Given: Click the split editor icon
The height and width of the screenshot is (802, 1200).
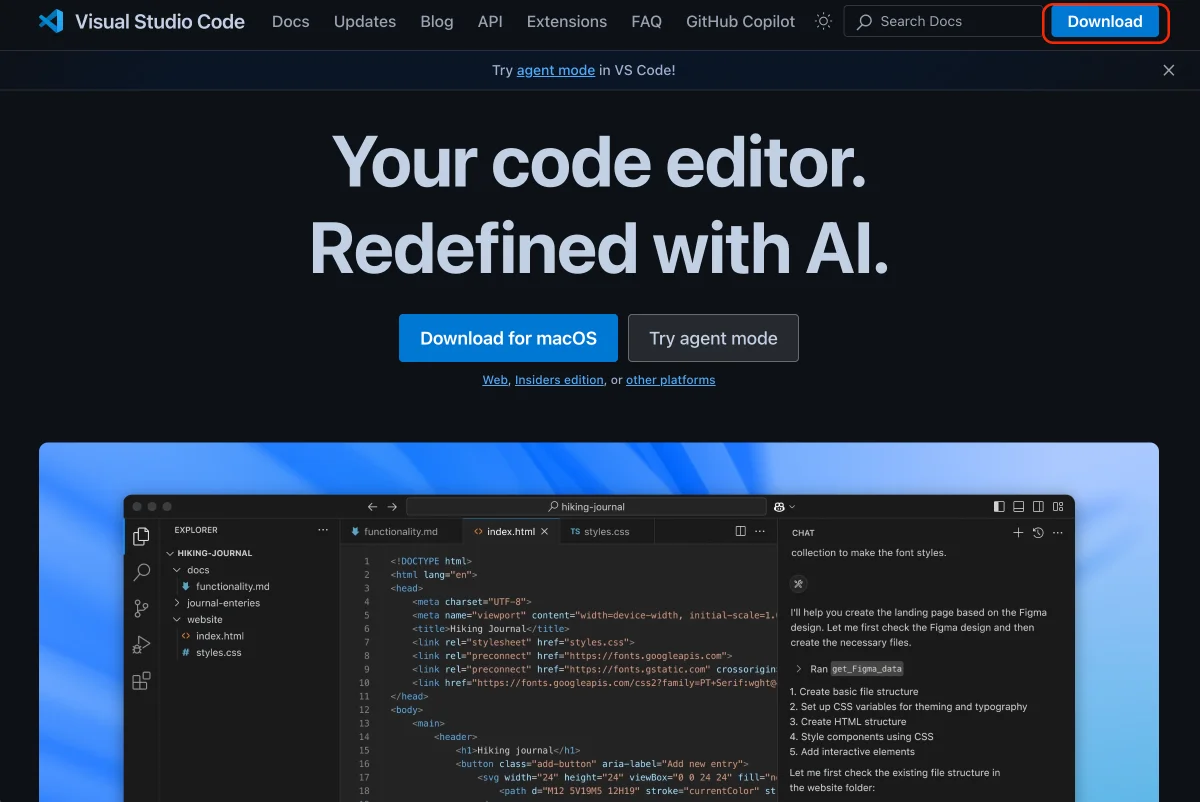Looking at the screenshot, I should (x=740, y=531).
